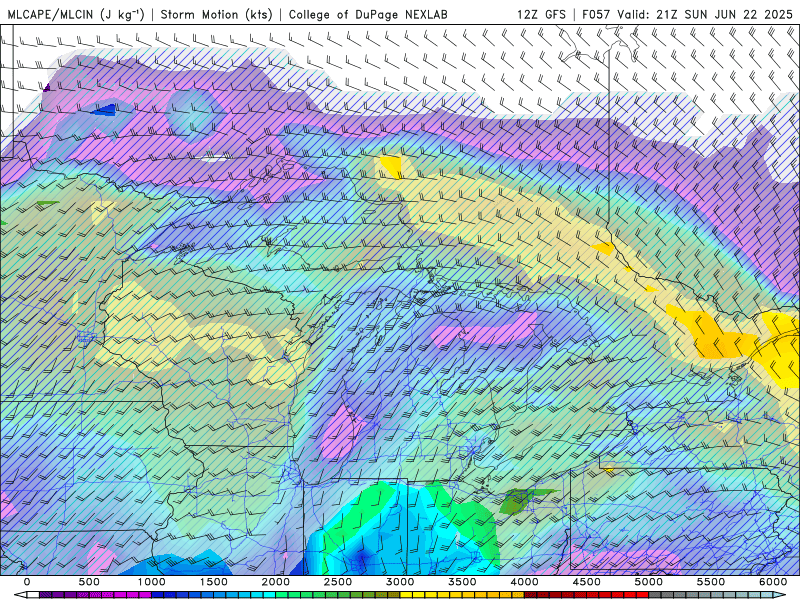Click the 2000 label on the color scale
Image resolution: width=800 pixels, height=600 pixels.
tap(276, 582)
